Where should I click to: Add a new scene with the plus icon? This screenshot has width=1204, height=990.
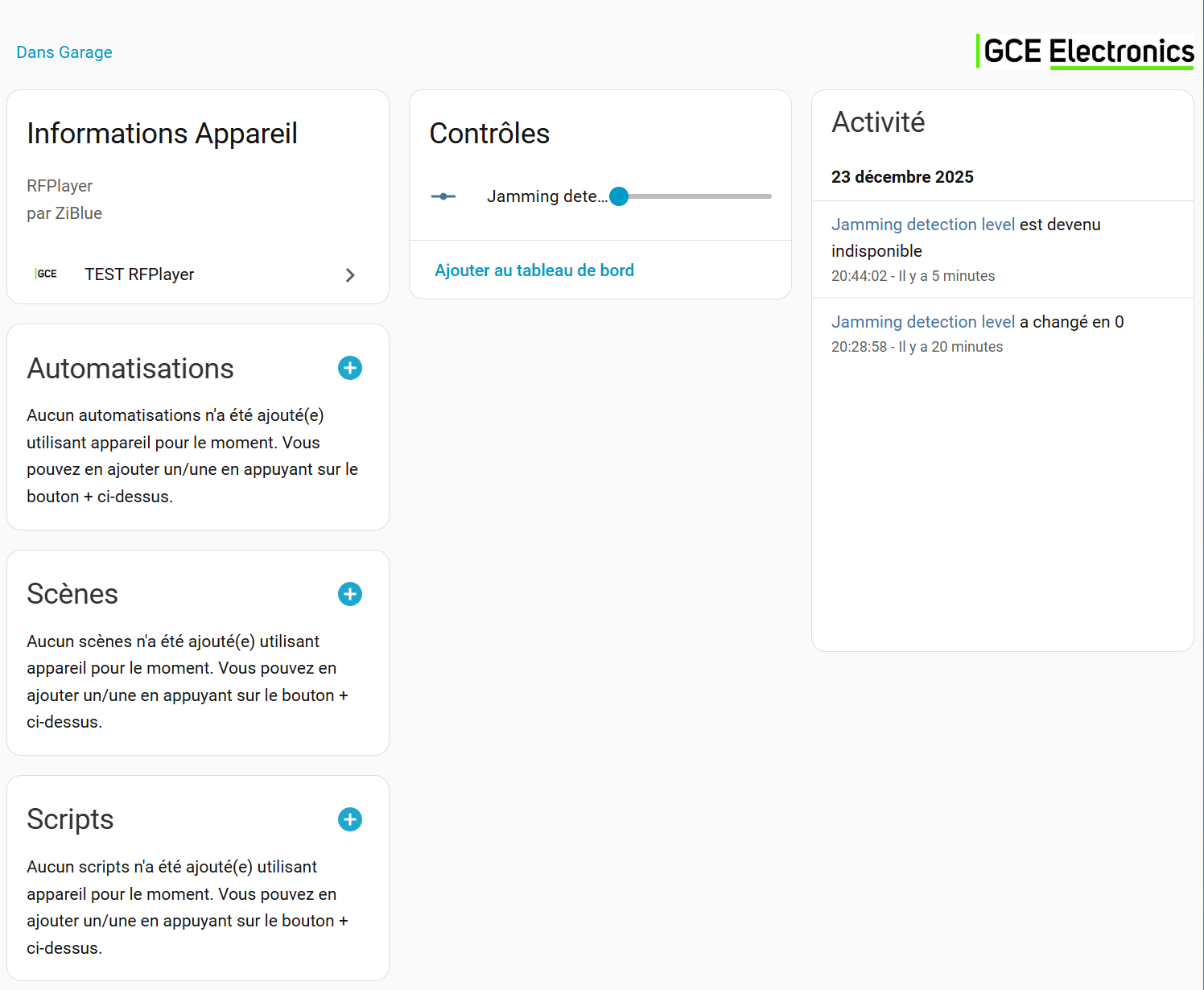(350, 595)
